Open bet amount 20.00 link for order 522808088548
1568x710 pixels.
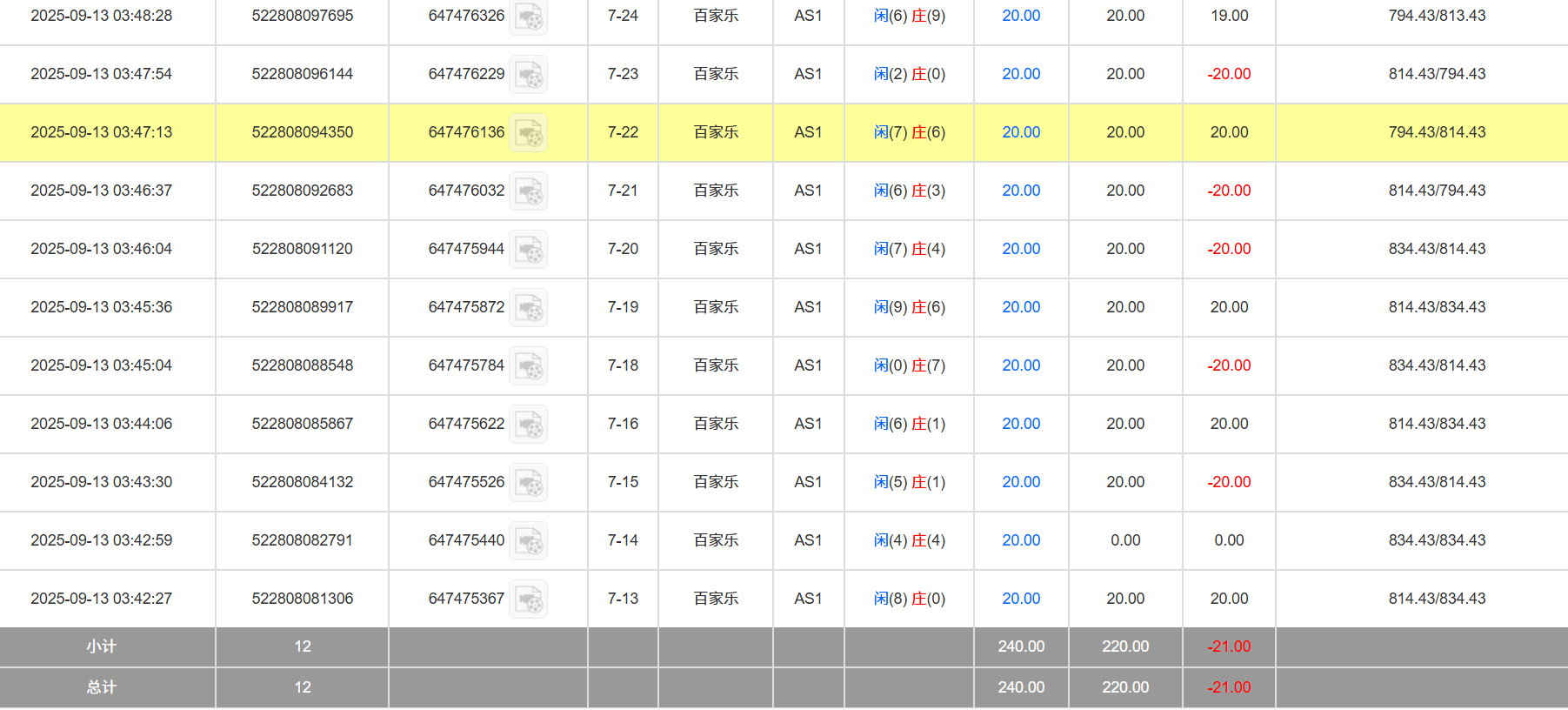tap(1021, 365)
